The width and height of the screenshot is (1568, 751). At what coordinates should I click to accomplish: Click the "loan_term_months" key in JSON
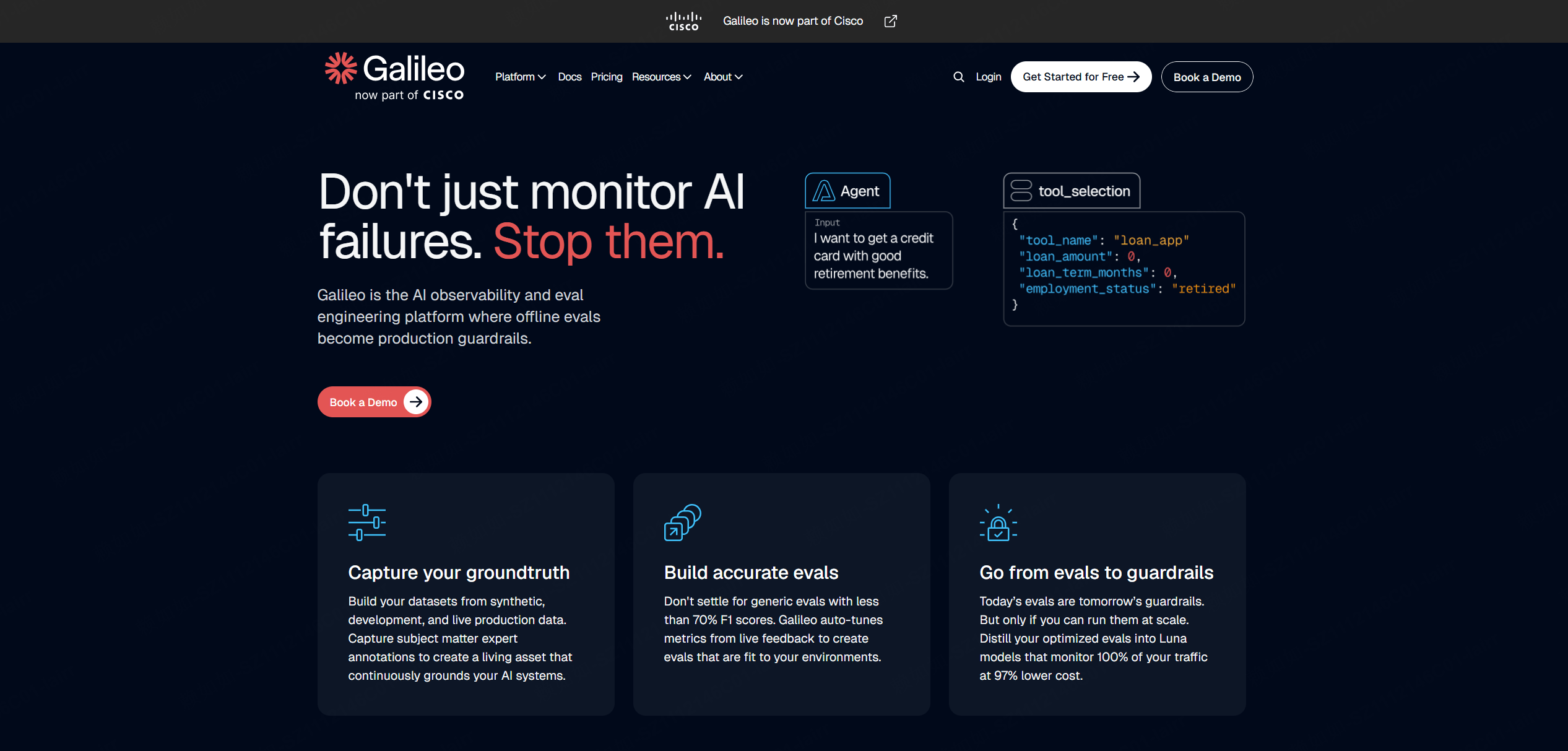pos(1083,272)
